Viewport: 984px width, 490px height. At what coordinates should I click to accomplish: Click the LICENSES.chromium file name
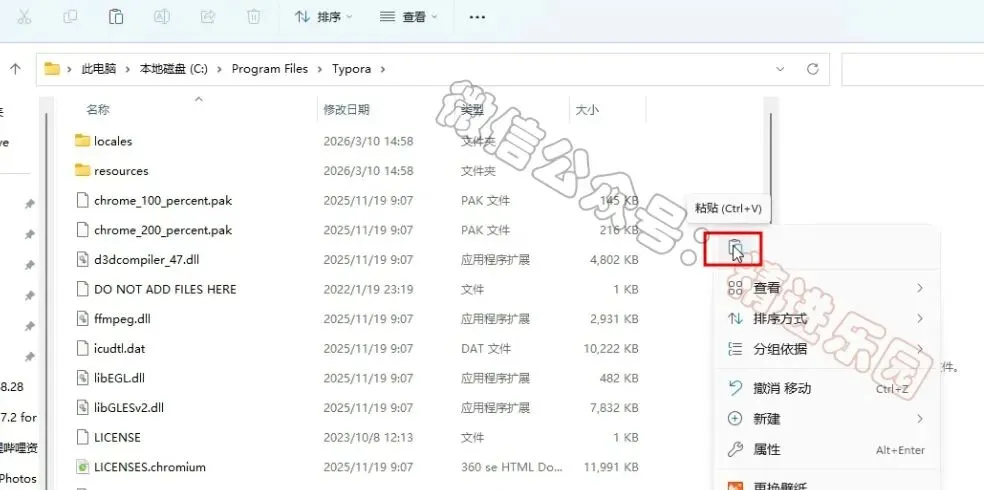150,467
